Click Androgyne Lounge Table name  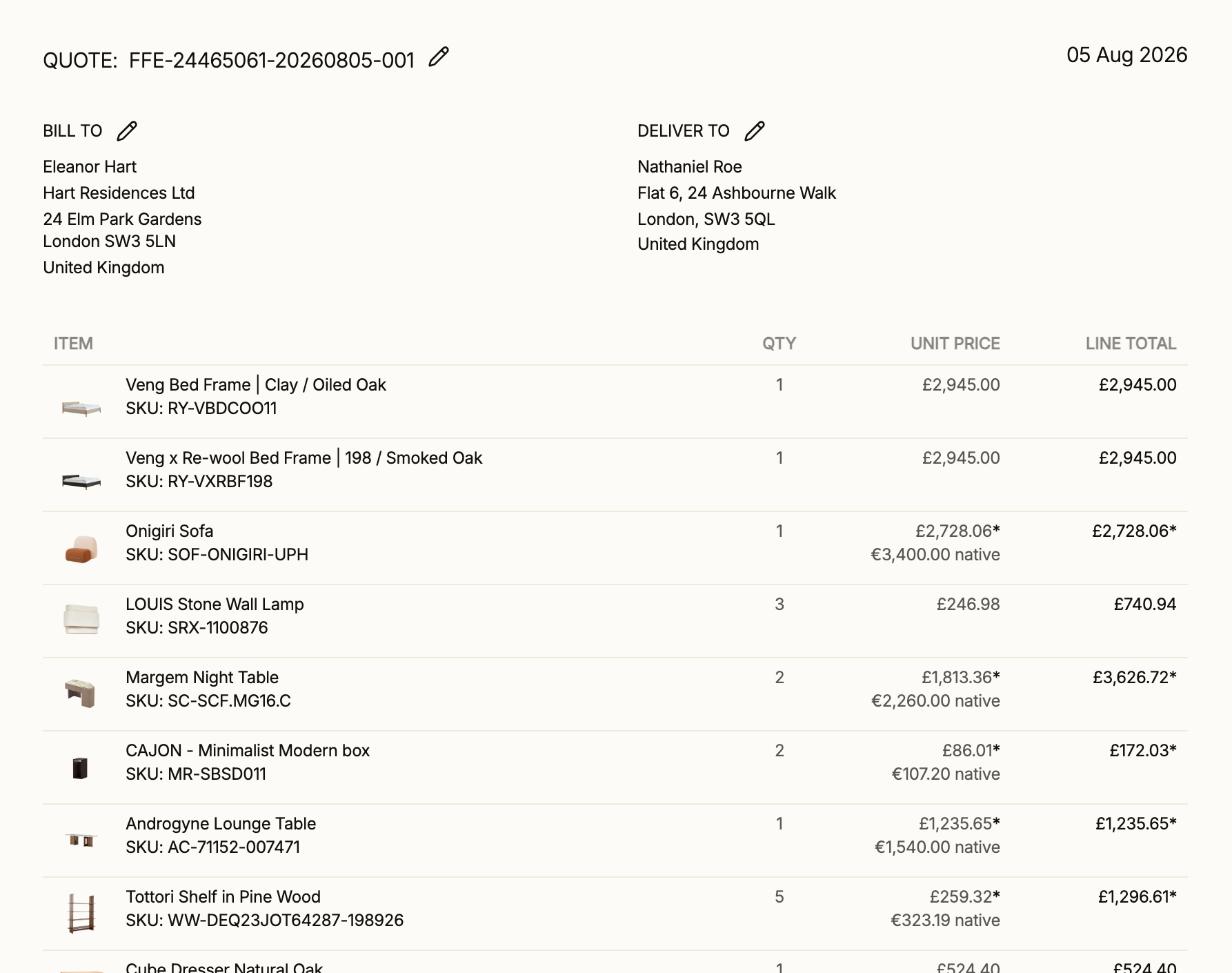(x=221, y=824)
